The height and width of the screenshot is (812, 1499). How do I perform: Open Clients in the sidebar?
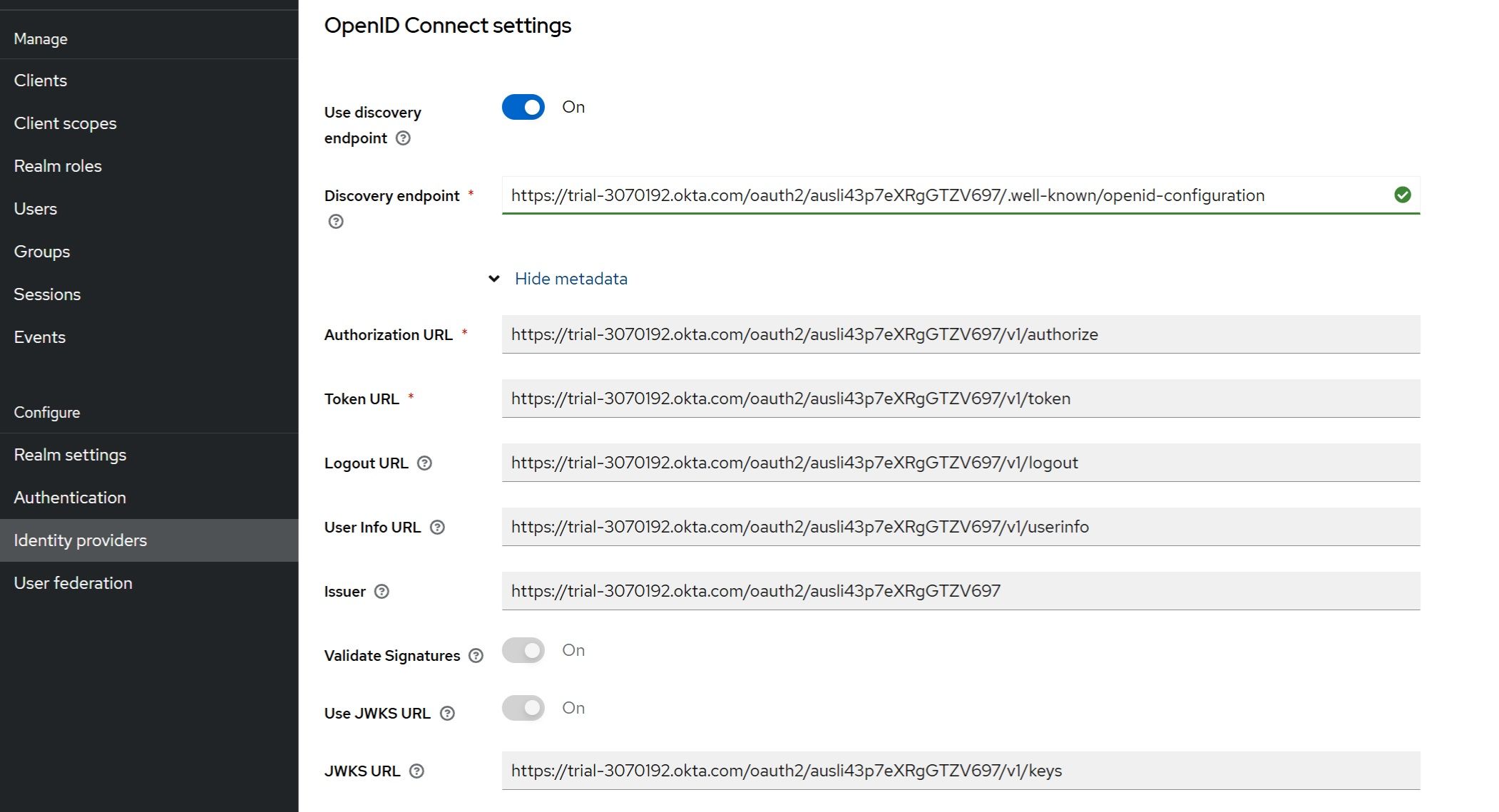[x=41, y=81]
